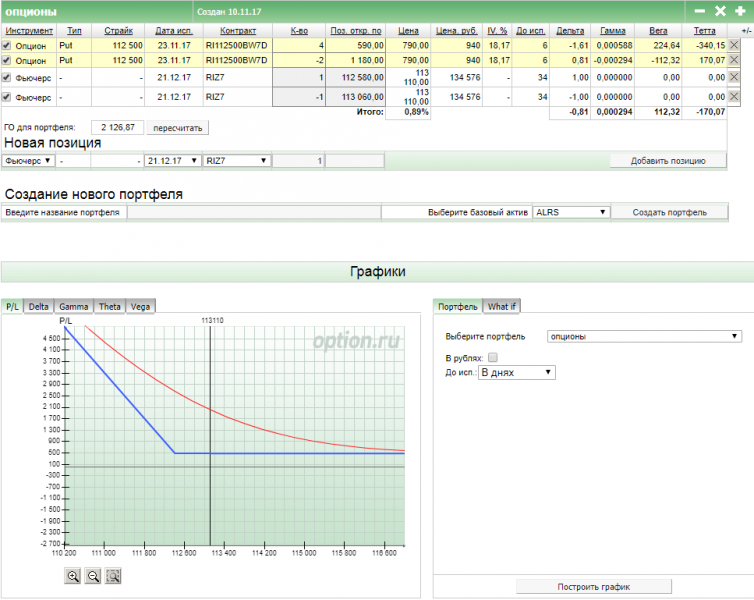754x600 pixels.
Task: Switch to the Gamma chart tab
Action: pyautogui.click(x=73, y=306)
